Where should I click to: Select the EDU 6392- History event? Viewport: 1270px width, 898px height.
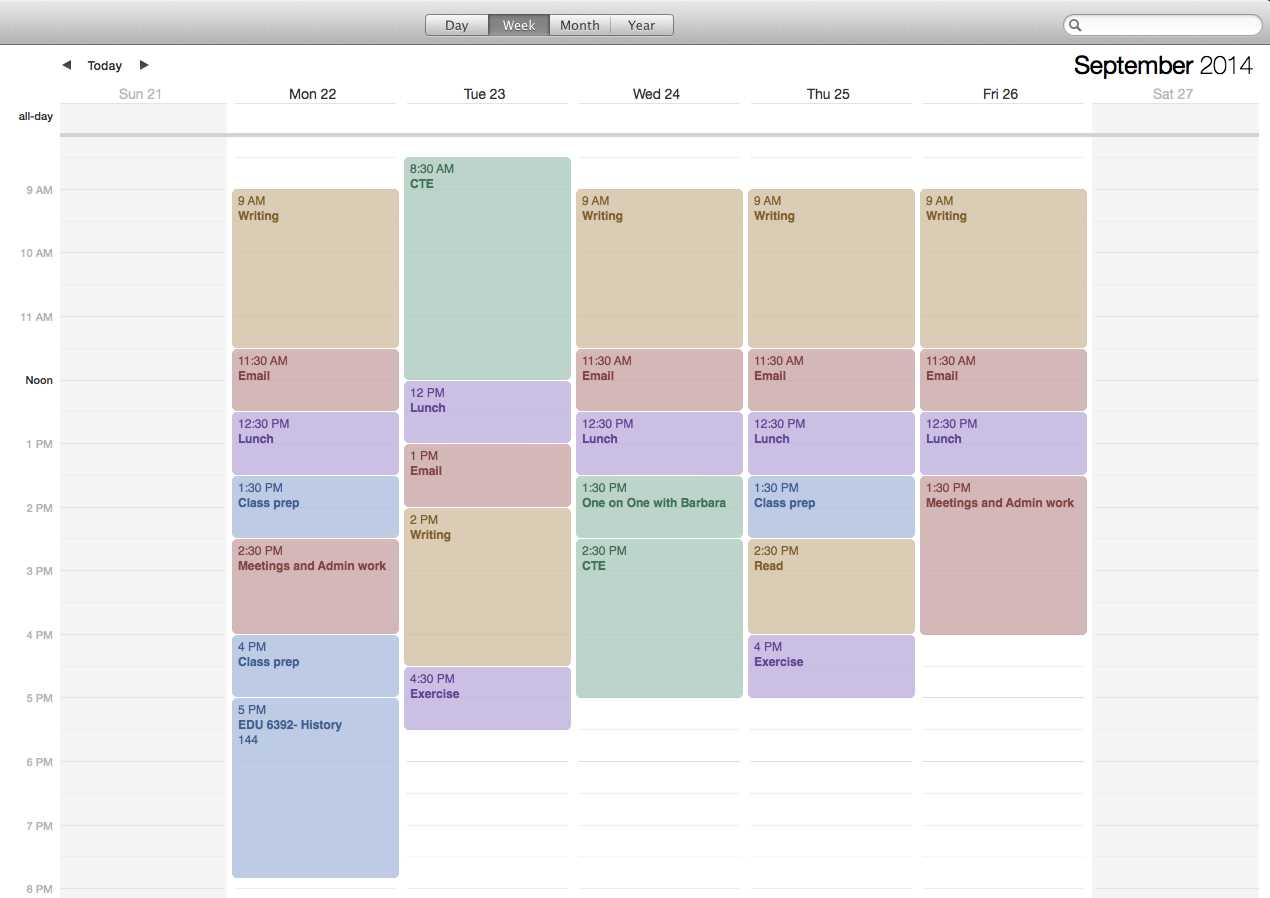click(315, 788)
